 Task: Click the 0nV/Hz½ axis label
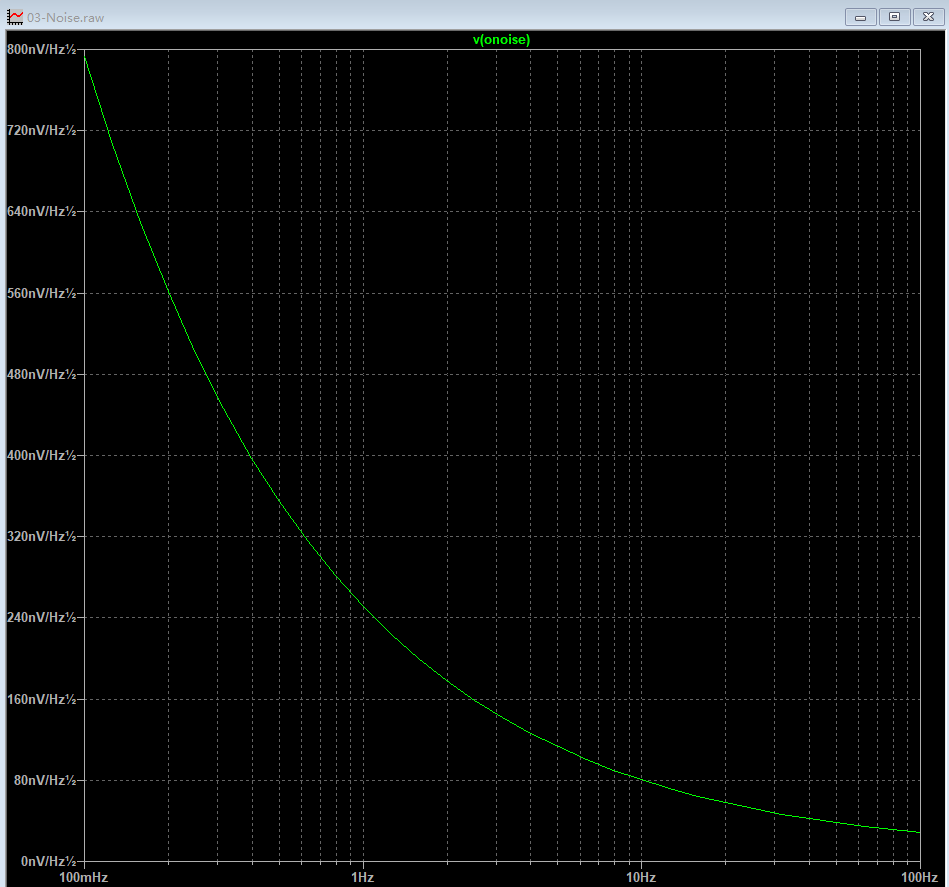point(49,862)
